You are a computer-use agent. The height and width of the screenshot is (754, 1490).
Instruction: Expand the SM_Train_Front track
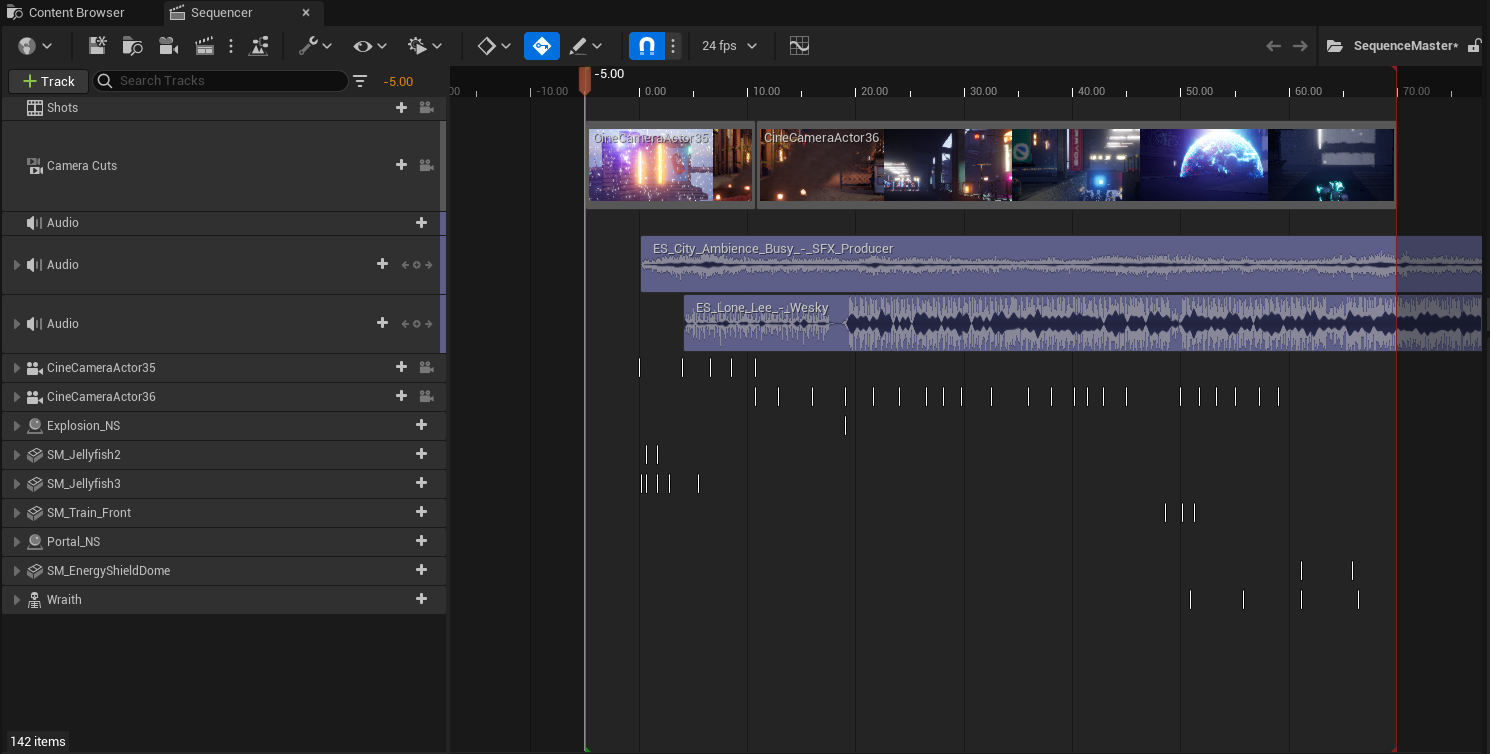(17, 513)
